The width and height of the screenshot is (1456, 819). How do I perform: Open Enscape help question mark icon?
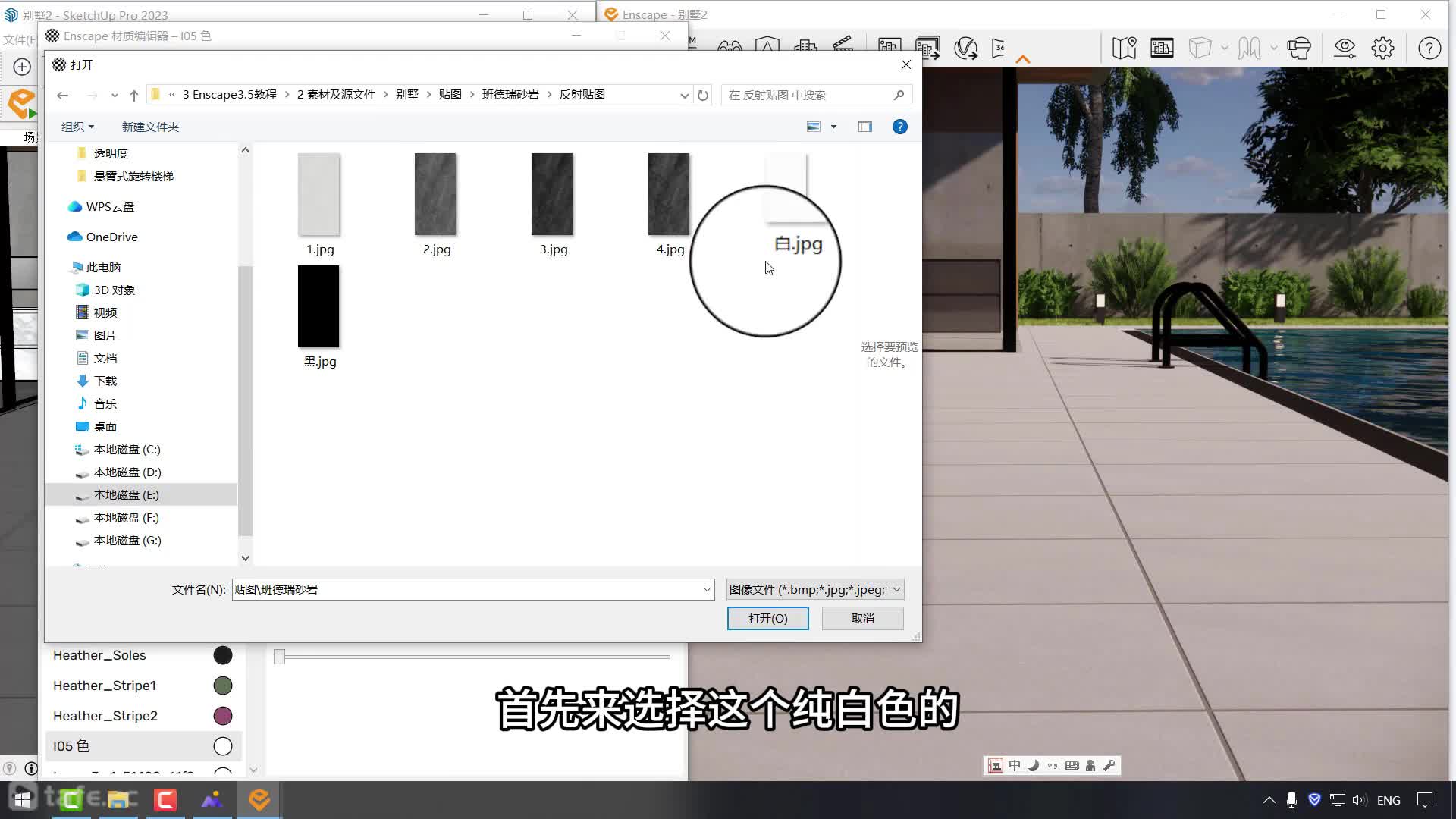1429,48
